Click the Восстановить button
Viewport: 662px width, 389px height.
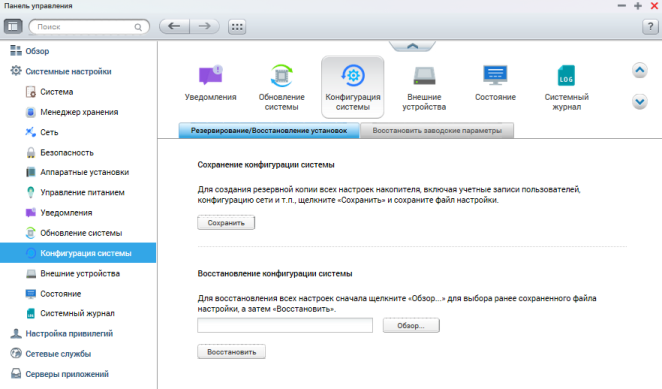[231, 352]
